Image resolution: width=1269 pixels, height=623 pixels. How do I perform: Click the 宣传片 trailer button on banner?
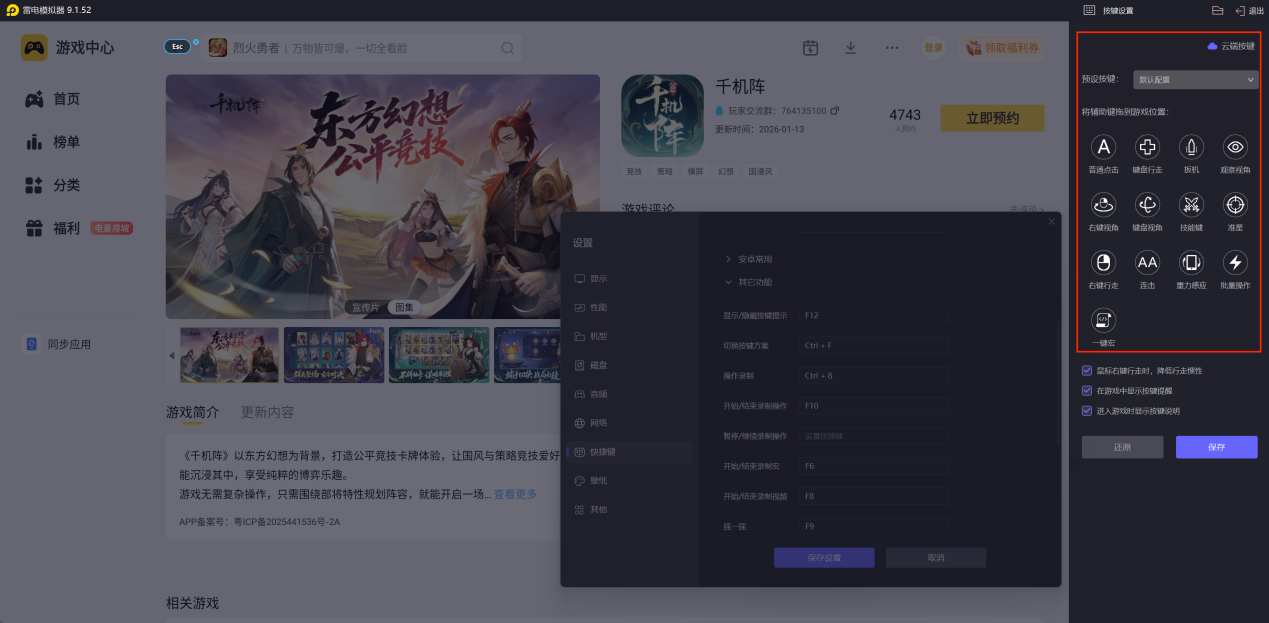(365, 307)
